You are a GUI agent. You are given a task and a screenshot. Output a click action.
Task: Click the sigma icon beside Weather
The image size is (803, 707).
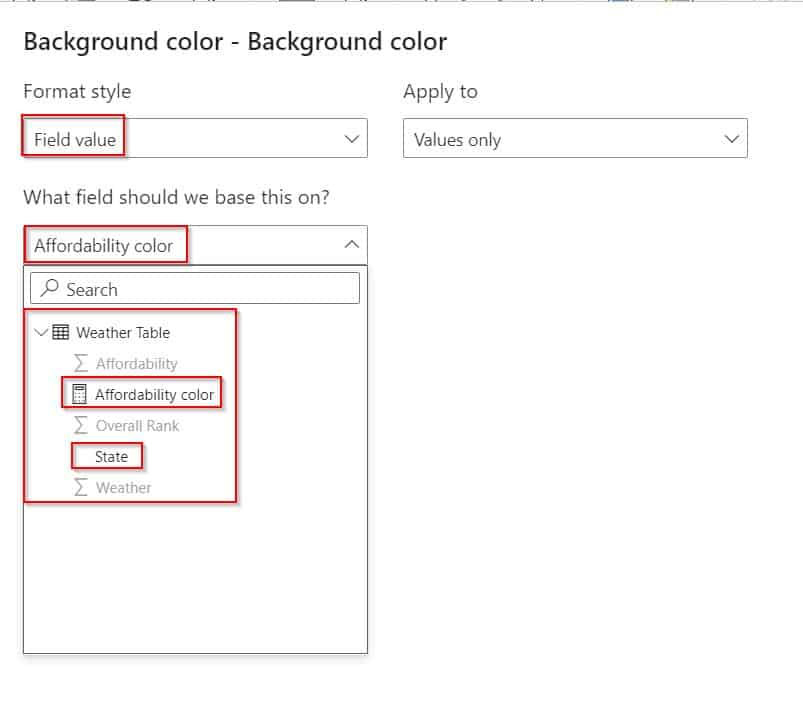tap(80, 487)
